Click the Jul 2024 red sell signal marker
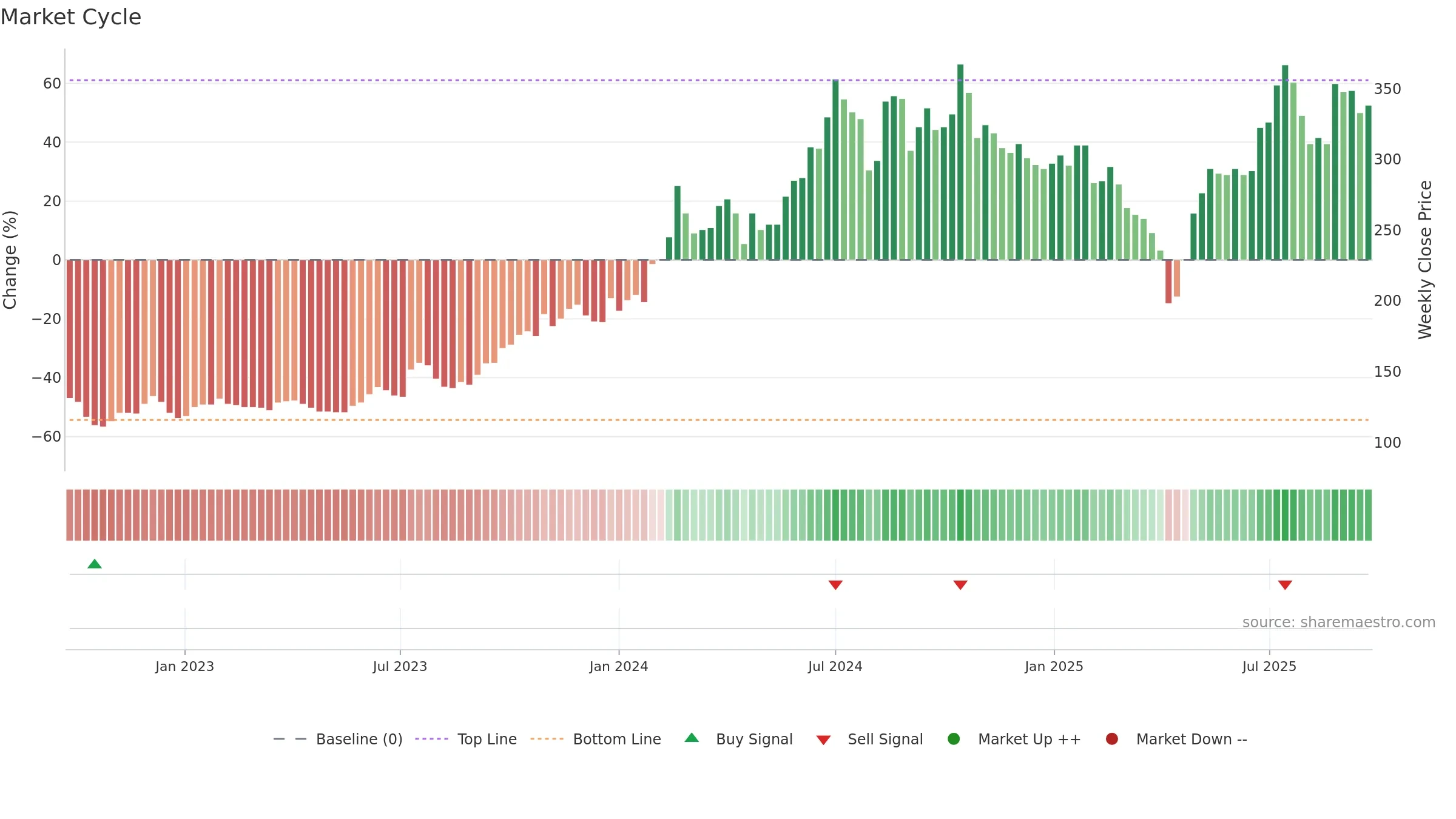 (835, 585)
